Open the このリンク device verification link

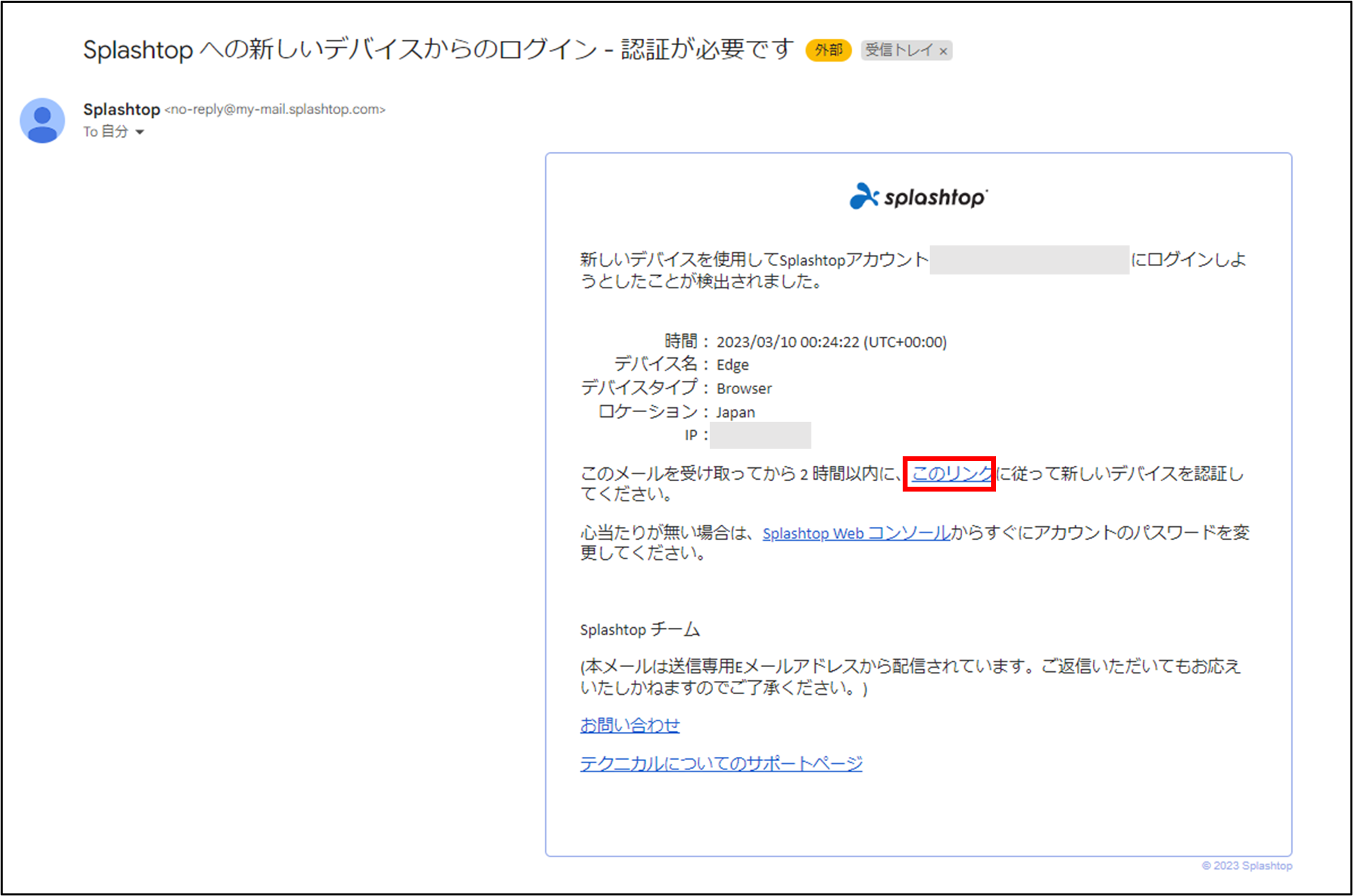[x=952, y=474]
